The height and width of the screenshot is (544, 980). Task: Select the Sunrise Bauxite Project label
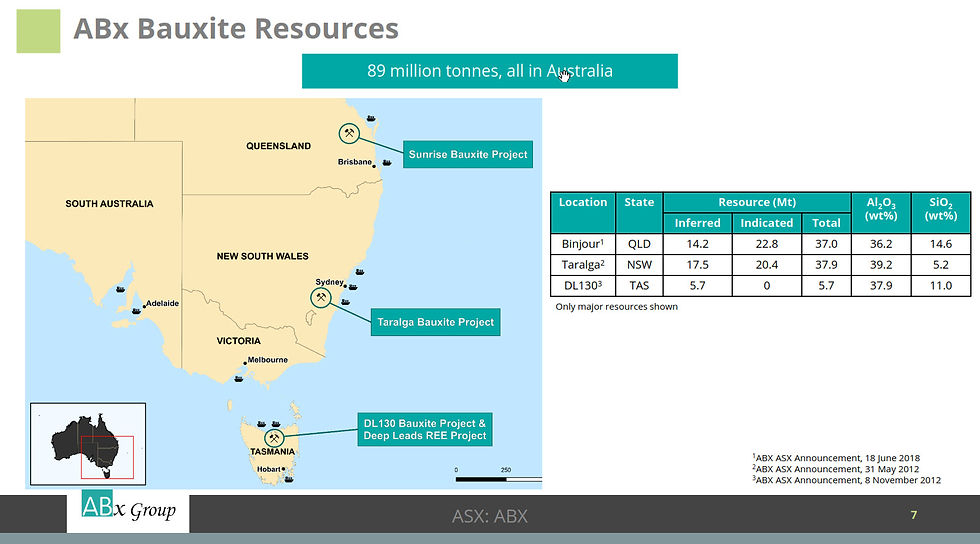[468, 154]
